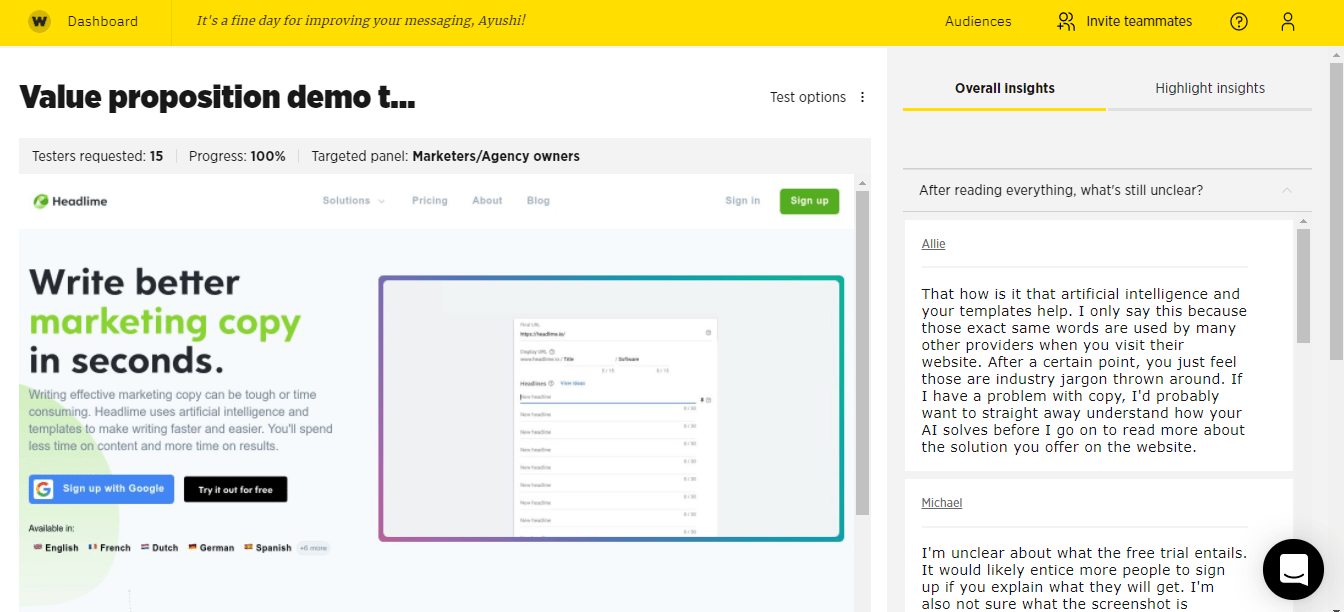The image size is (1344, 612).
Task: Switch to the Highlight insights tab
Action: click(1209, 88)
